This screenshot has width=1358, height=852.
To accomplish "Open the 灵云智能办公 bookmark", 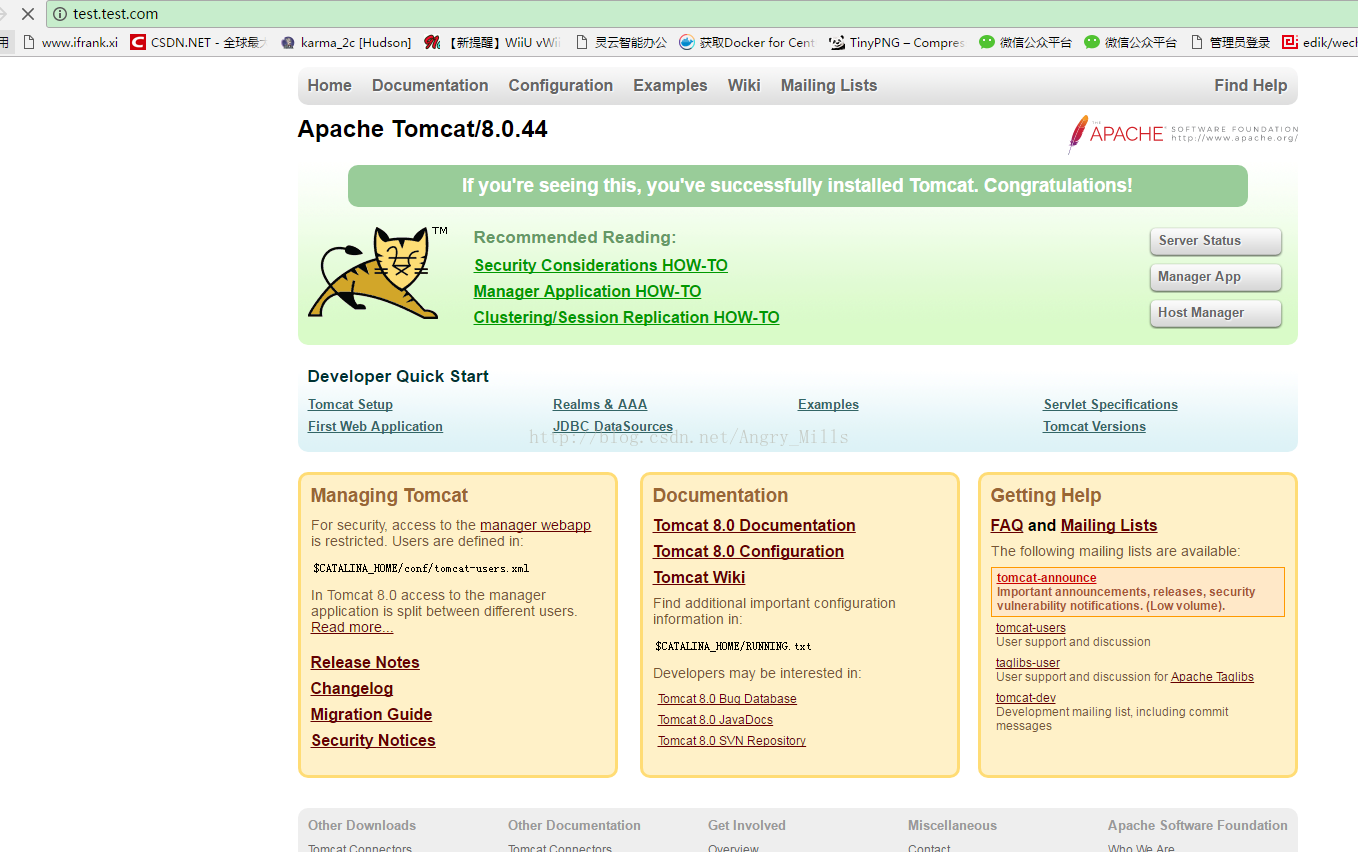I will (x=620, y=42).
